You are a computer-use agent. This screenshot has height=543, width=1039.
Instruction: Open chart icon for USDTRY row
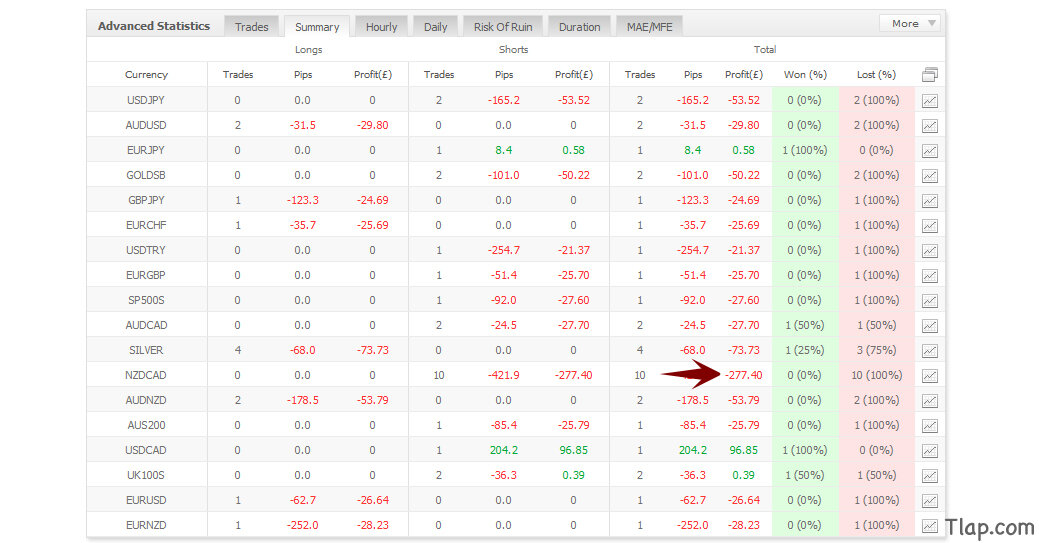coord(930,251)
